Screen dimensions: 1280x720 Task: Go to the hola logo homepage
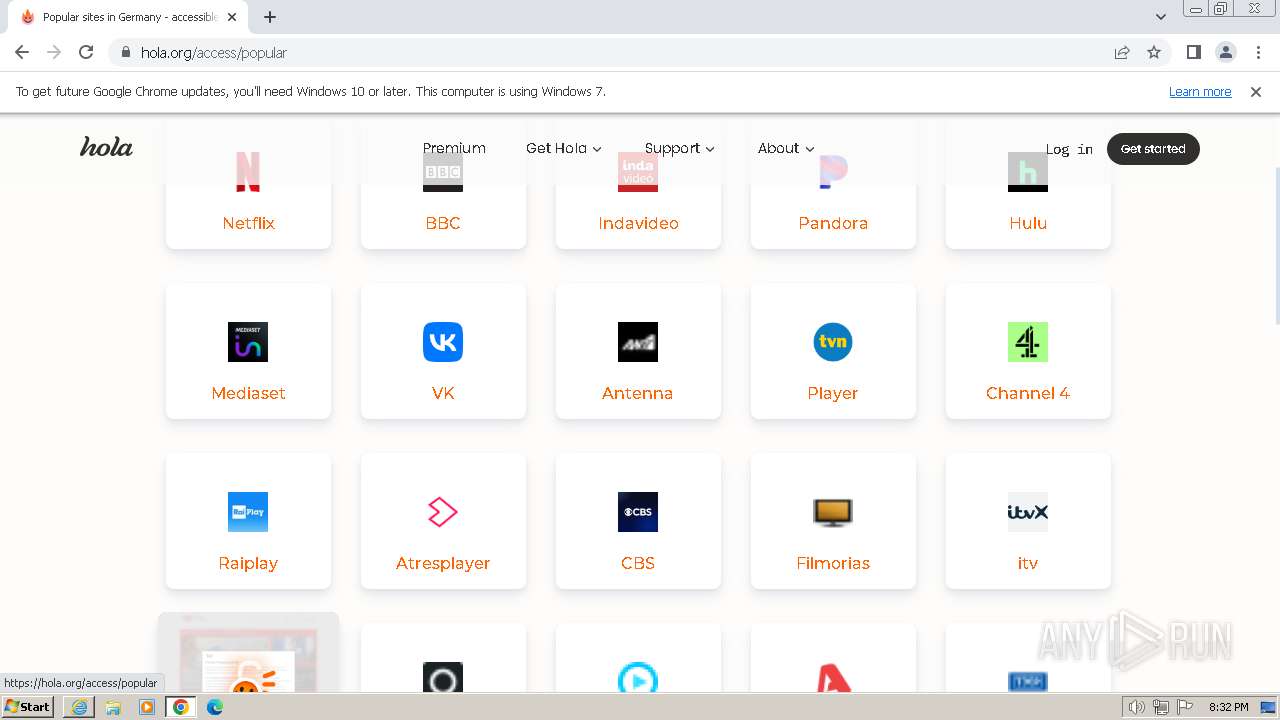(106, 147)
